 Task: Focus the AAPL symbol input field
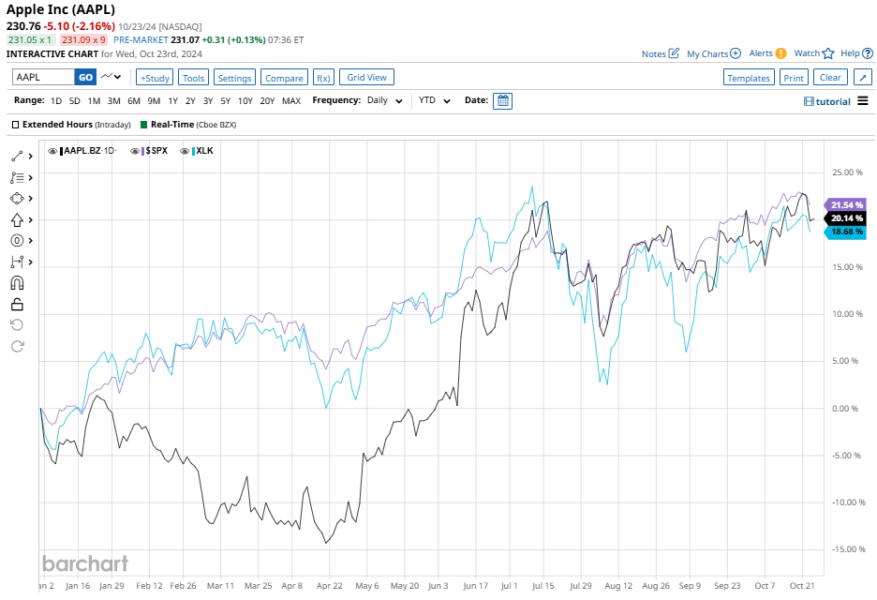pyautogui.click(x=44, y=77)
